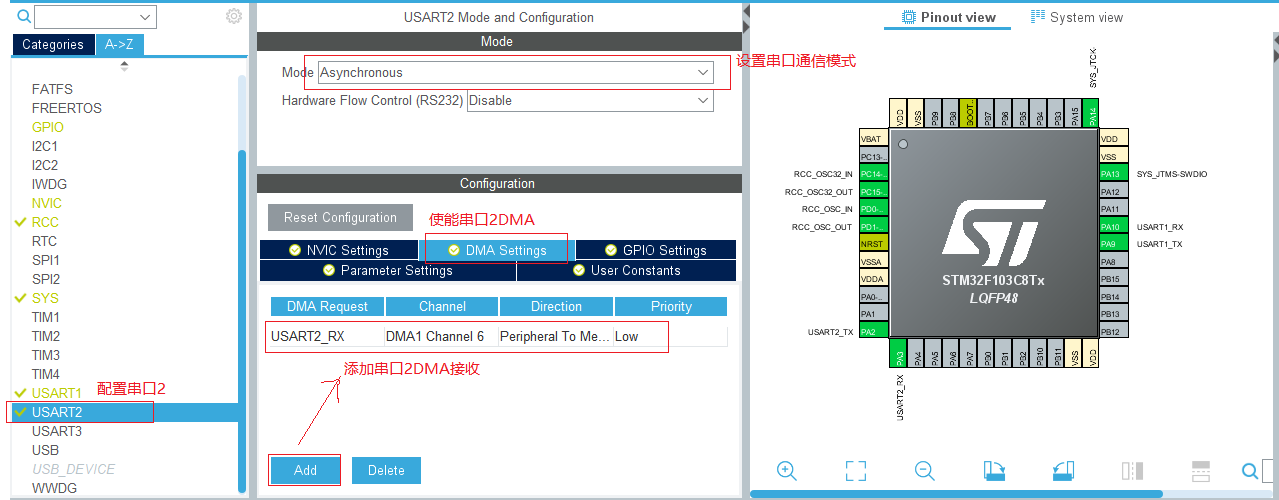Select NVIC in the peripheral list
Viewport: 1279px width, 500px height.
(46, 203)
